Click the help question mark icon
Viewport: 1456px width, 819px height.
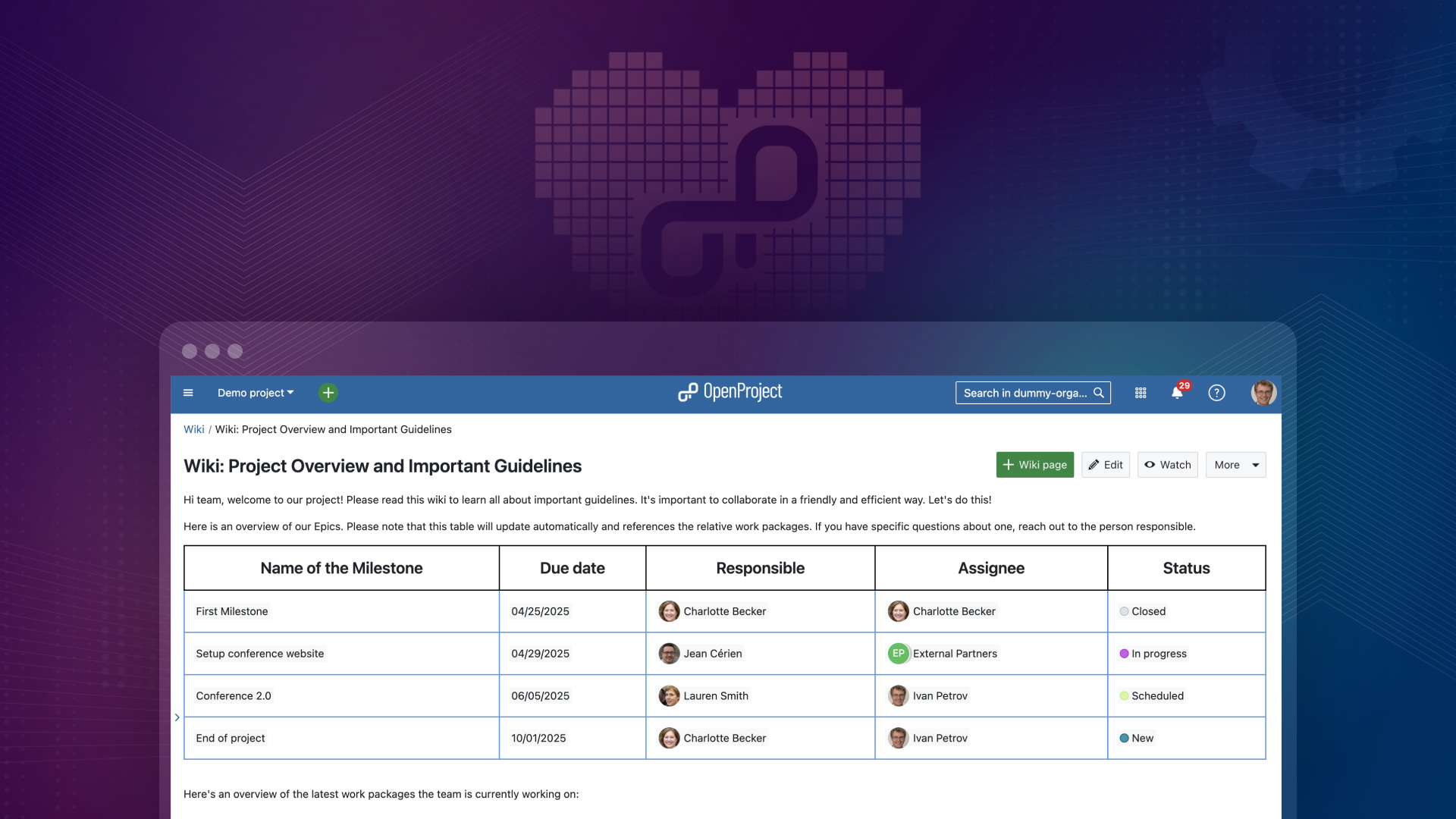1216,392
